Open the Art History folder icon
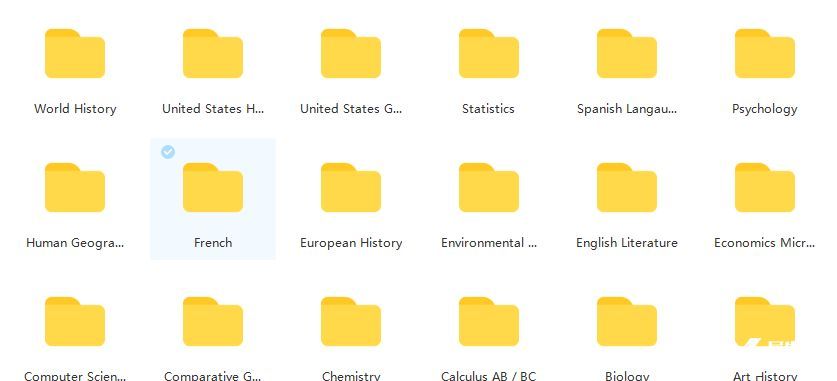Screen dimensions: 837x381 (x=765, y=321)
